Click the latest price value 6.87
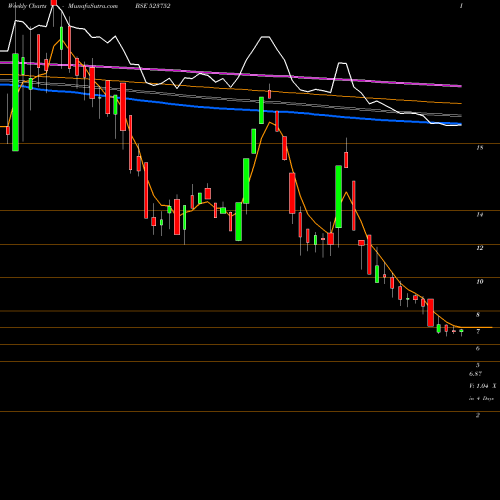This screenshot has width=500, height=500. click(476, 374)
